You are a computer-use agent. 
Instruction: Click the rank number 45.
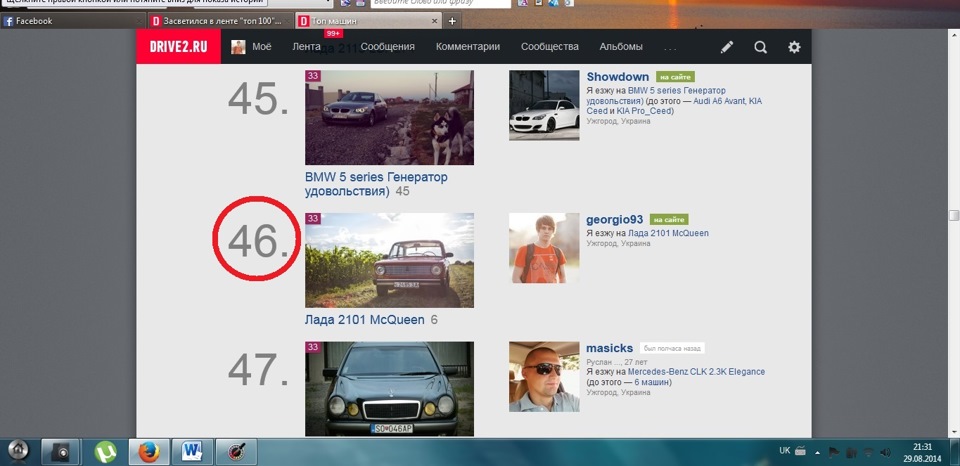pos(258,98)
